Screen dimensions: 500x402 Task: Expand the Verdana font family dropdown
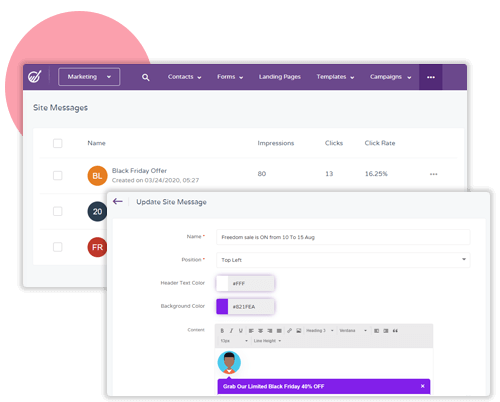point(353,331)
